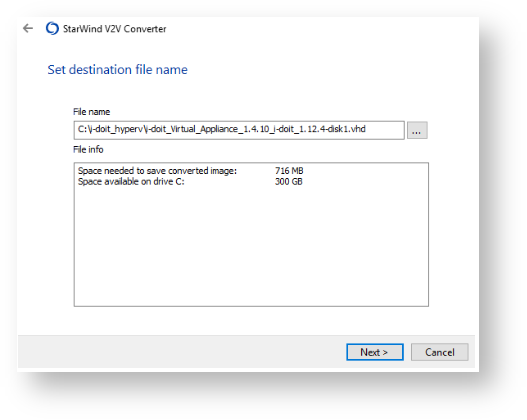
Task: Click the StarWind V2V Converter logo
Action: click(x=52, y=29)
